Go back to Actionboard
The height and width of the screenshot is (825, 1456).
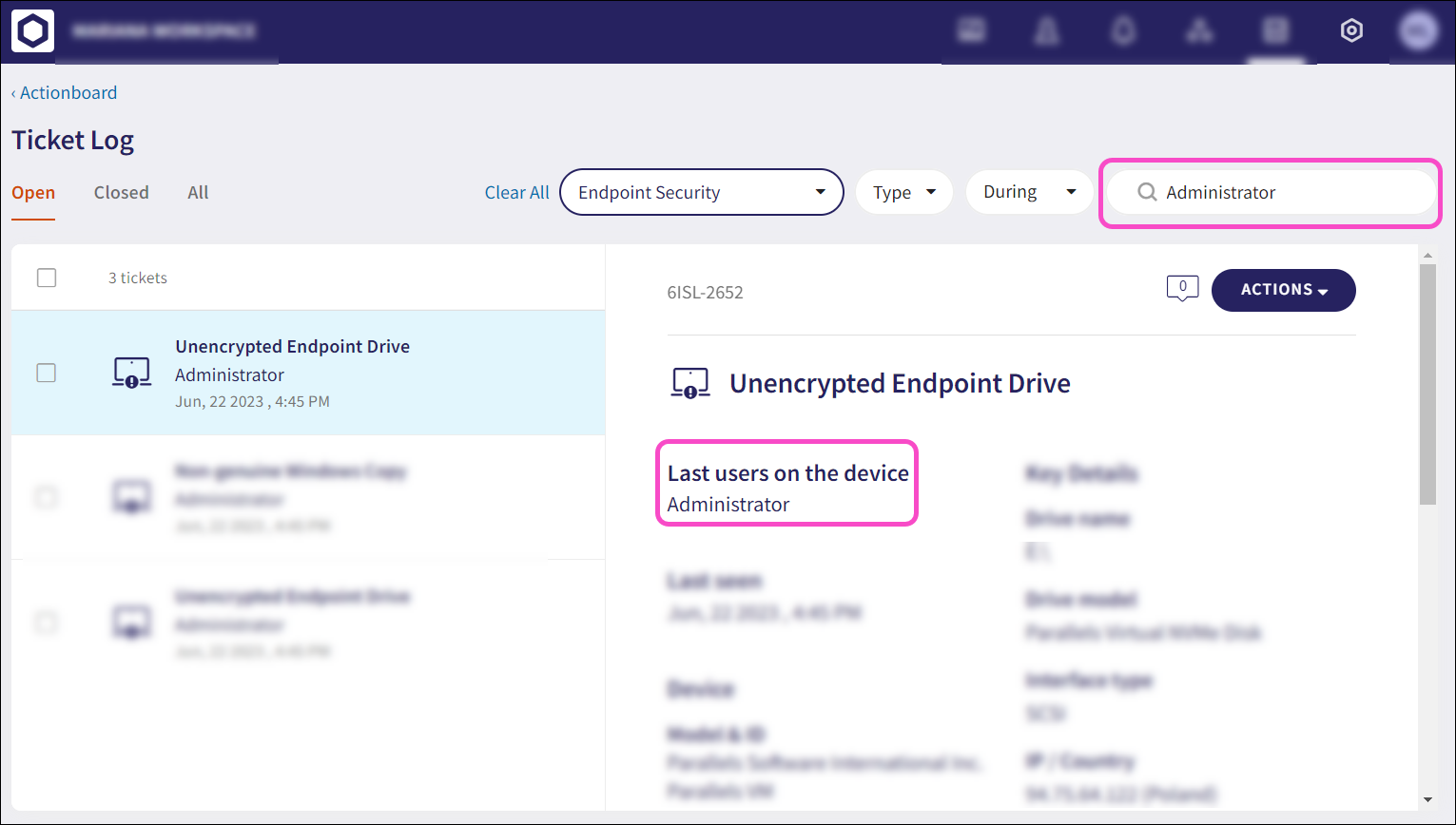pos(65,92)
